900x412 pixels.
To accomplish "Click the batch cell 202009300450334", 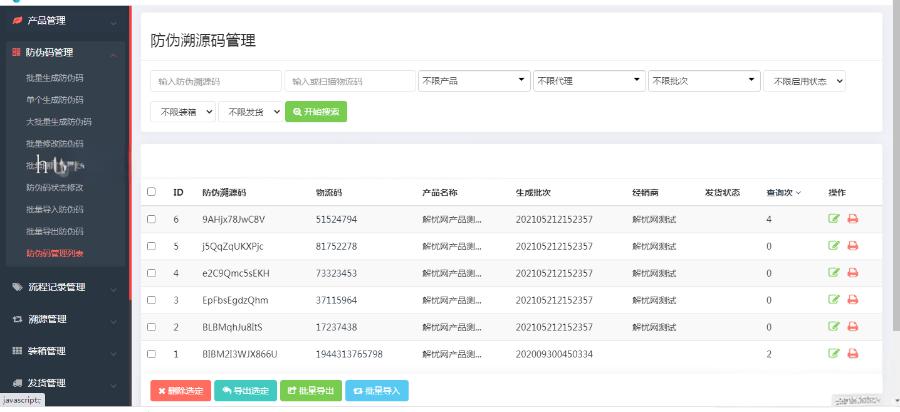I will (x=554, y=354).
